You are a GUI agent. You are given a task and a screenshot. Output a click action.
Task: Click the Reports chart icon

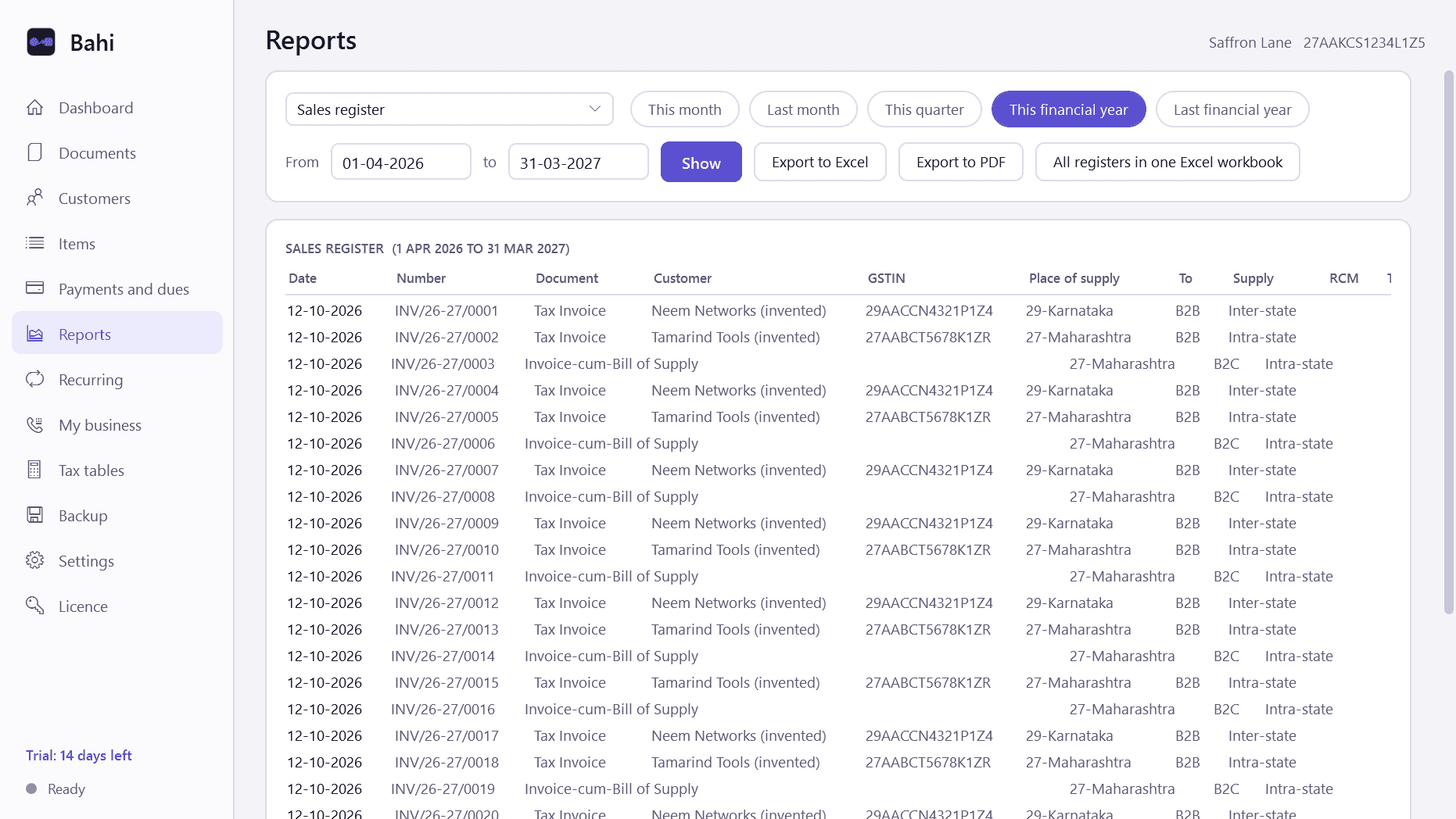34,334
